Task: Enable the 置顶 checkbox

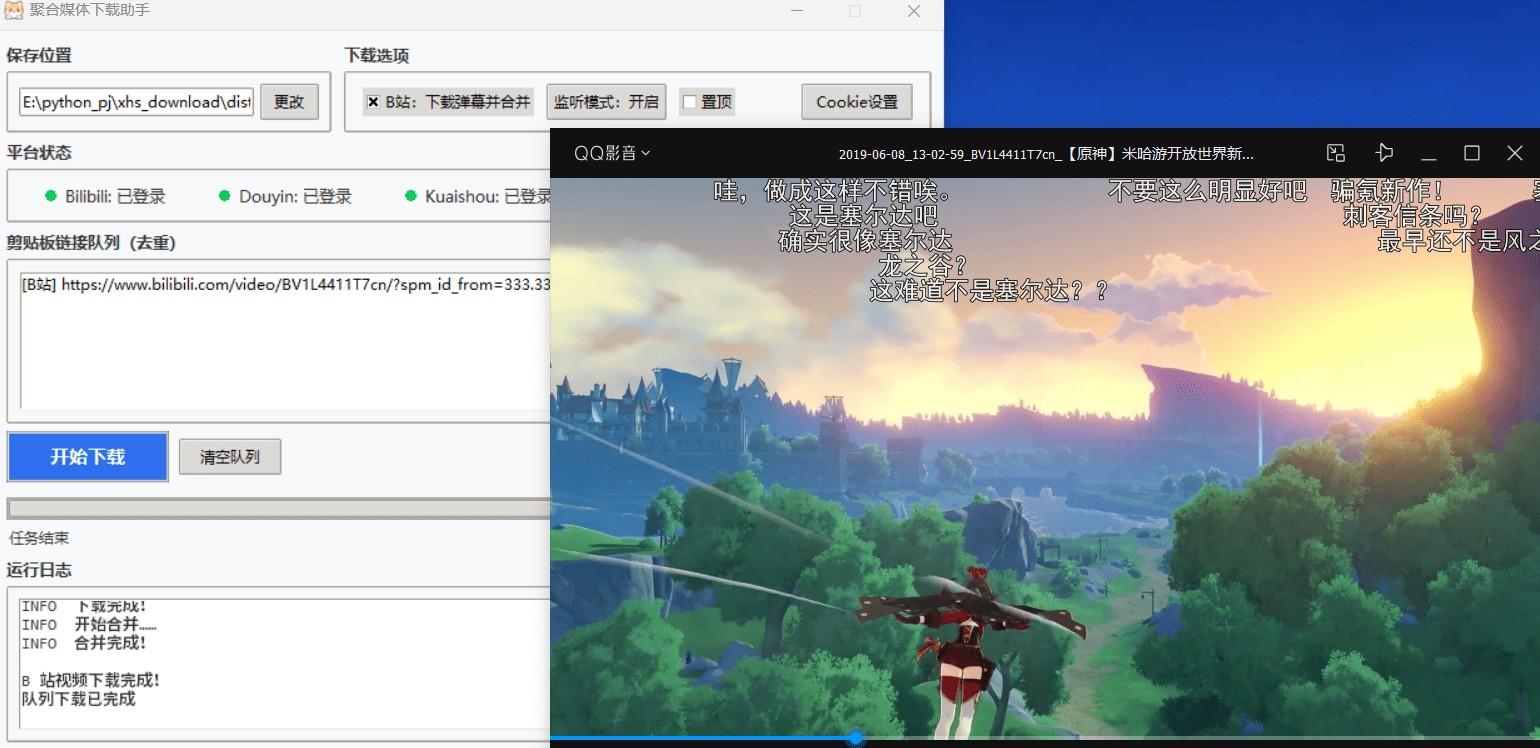Action: click(689, 102)
